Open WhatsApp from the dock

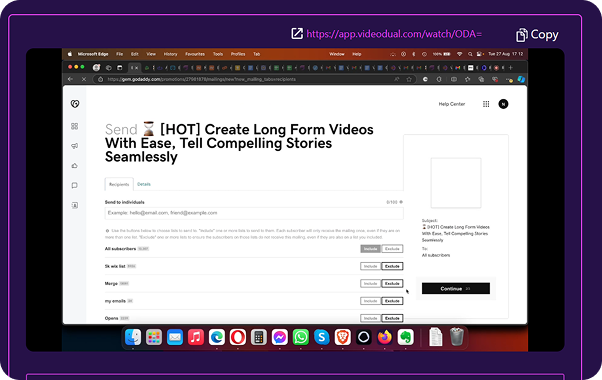(x=301, y=337)
